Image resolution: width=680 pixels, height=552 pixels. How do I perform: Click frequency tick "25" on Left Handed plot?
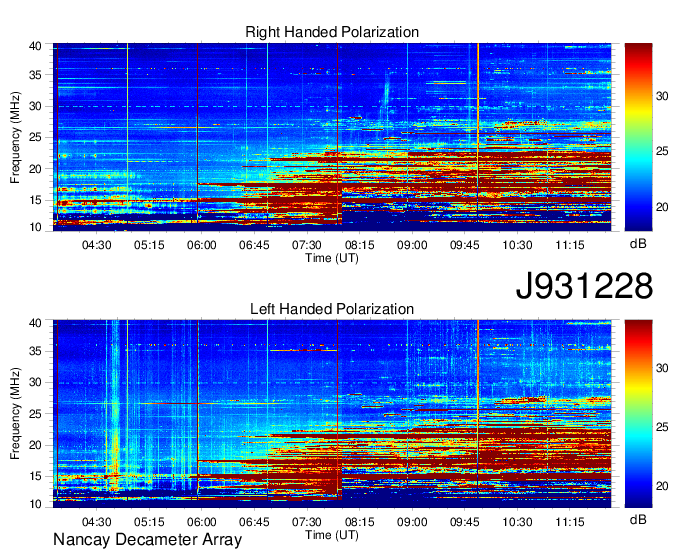[35, 414]
